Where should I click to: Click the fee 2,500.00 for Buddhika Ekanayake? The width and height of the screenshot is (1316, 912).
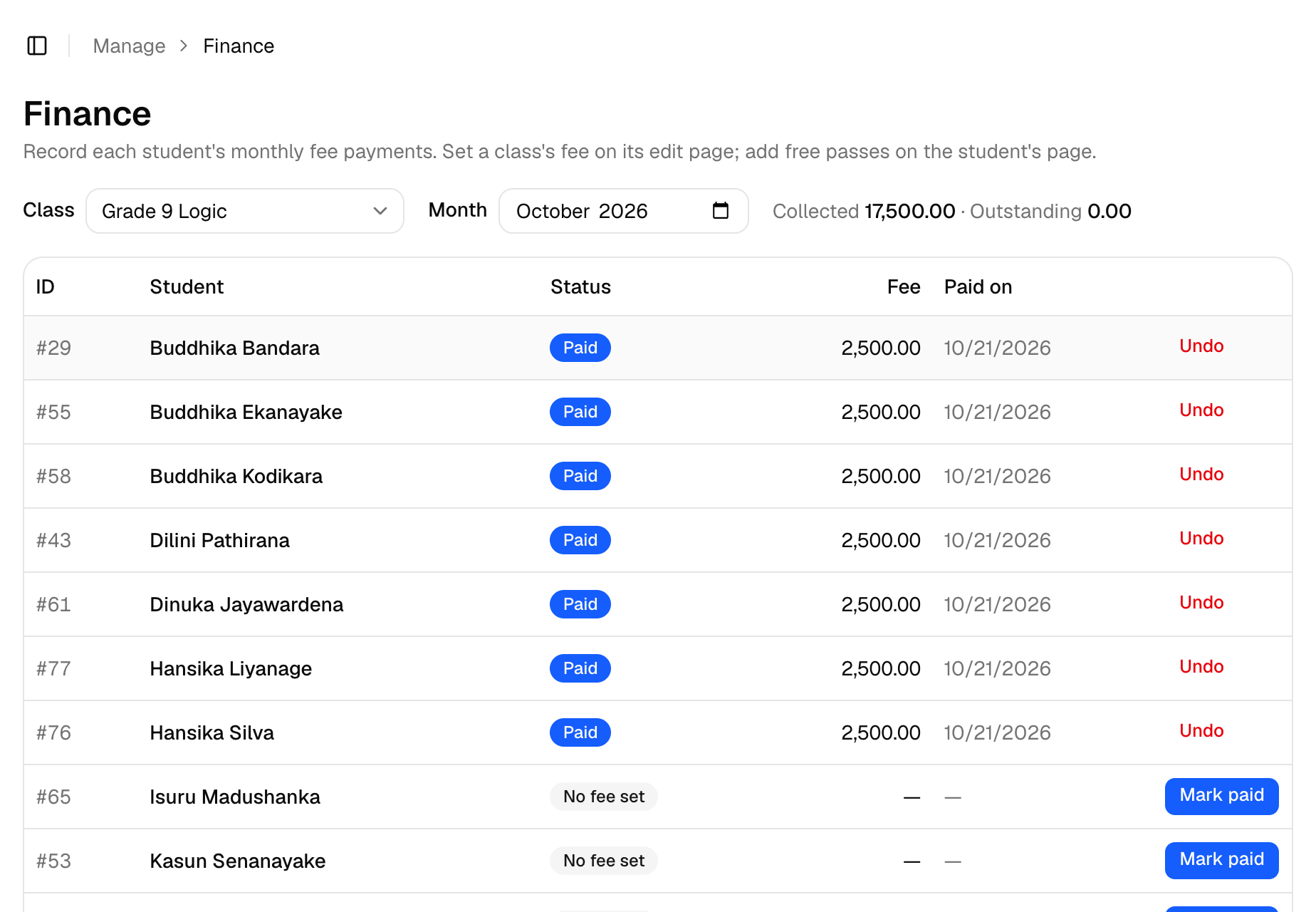click(881, 412)
